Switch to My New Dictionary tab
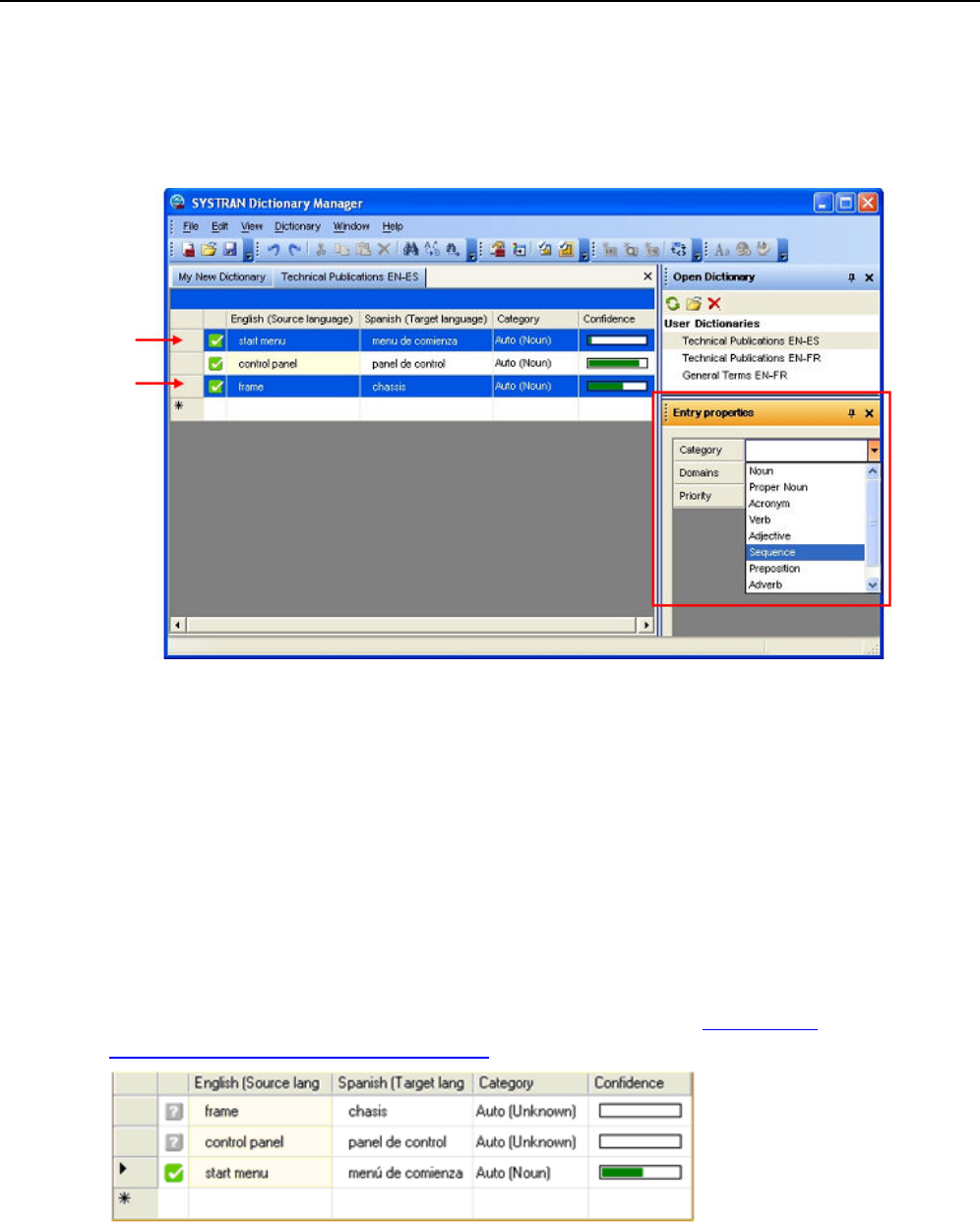This screenshot has height=1223, width=980. pos(221,277)
